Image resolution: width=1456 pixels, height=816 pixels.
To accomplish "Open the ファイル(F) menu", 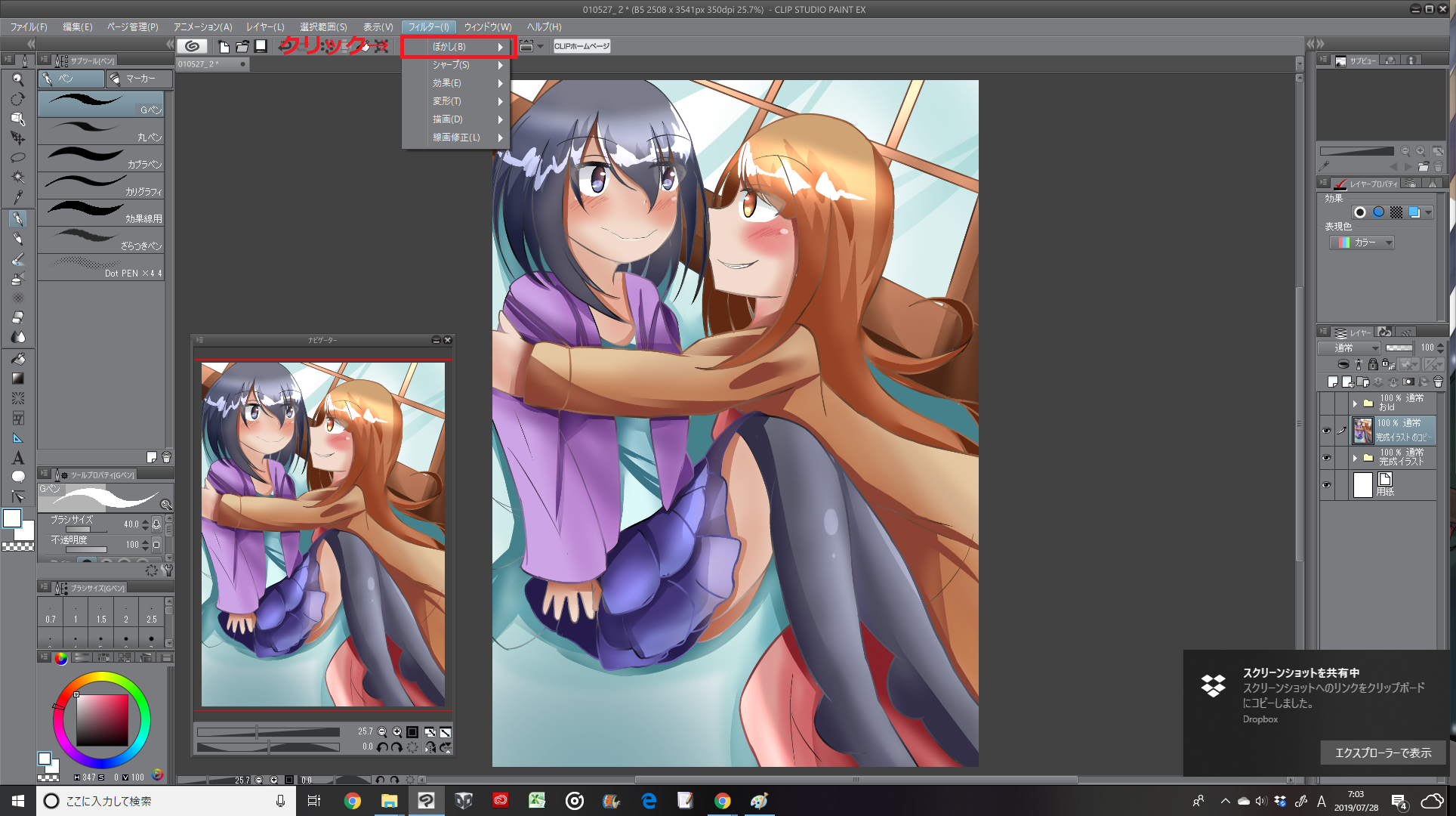I will coord(29,27).
